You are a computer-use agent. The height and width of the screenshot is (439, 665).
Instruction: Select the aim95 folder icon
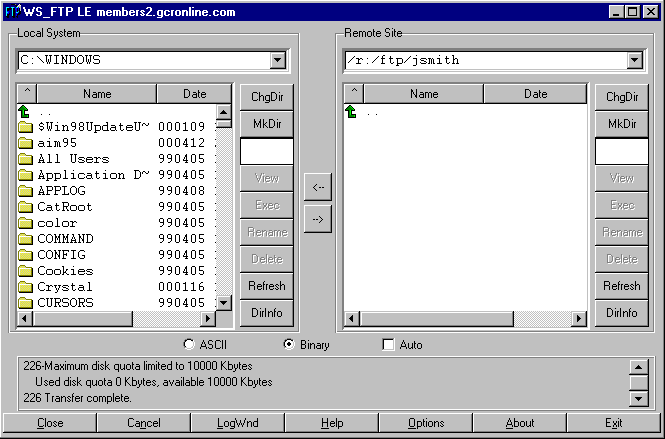(x=25, y=143)
